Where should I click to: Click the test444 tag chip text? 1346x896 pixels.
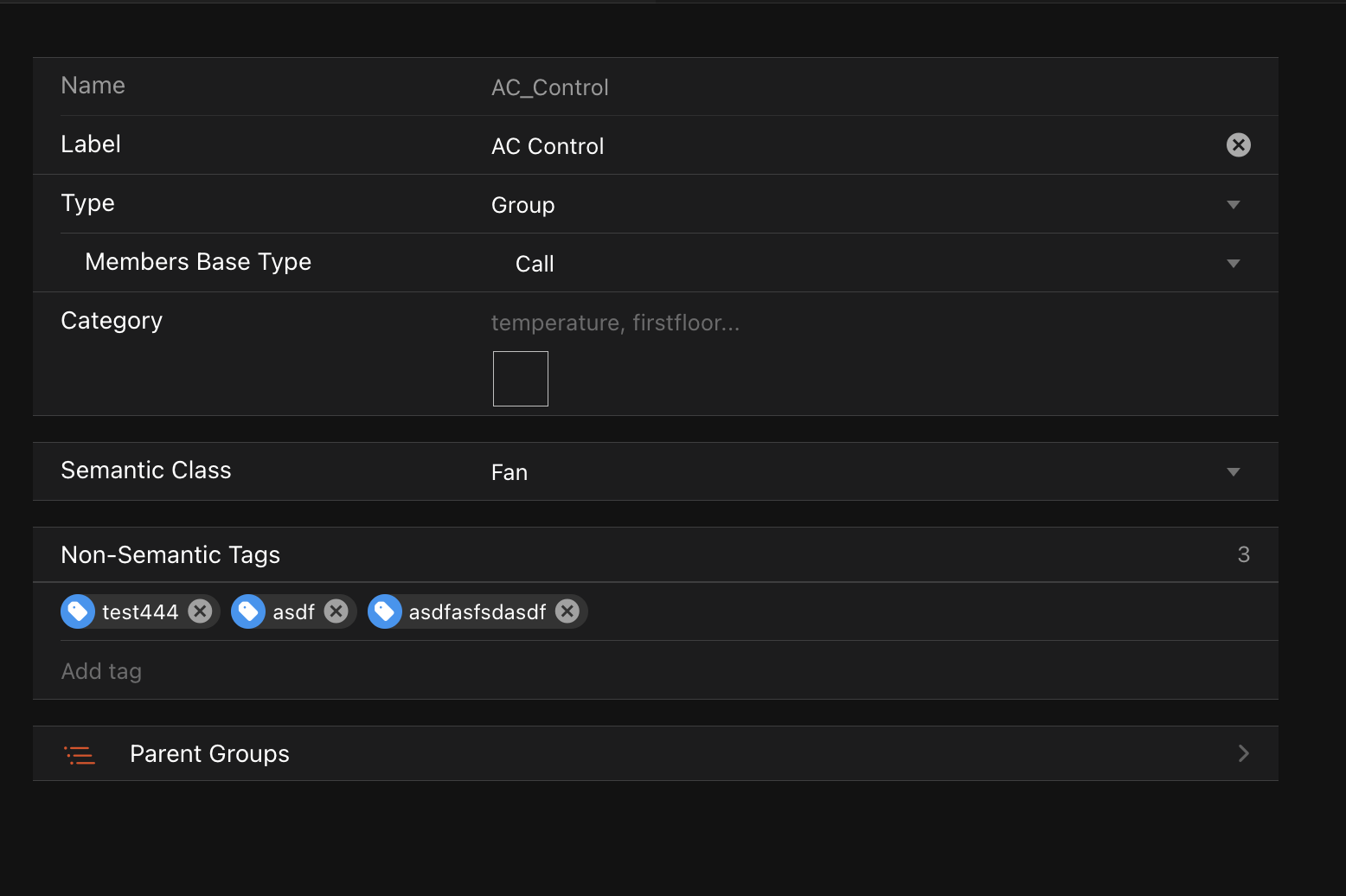click(x=140, y=612)
